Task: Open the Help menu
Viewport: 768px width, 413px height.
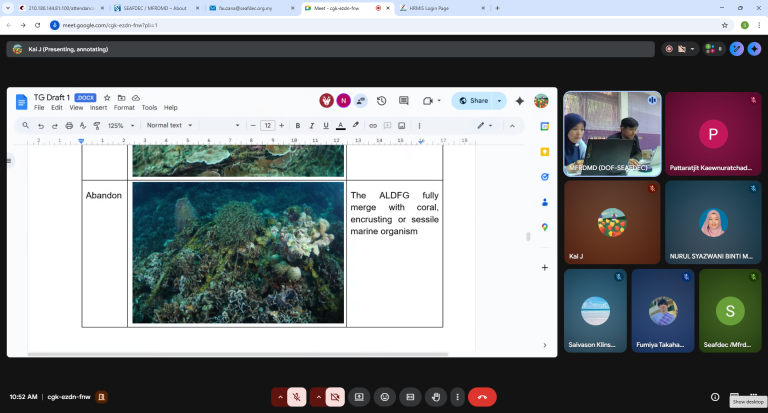Action: coord(170,108)
